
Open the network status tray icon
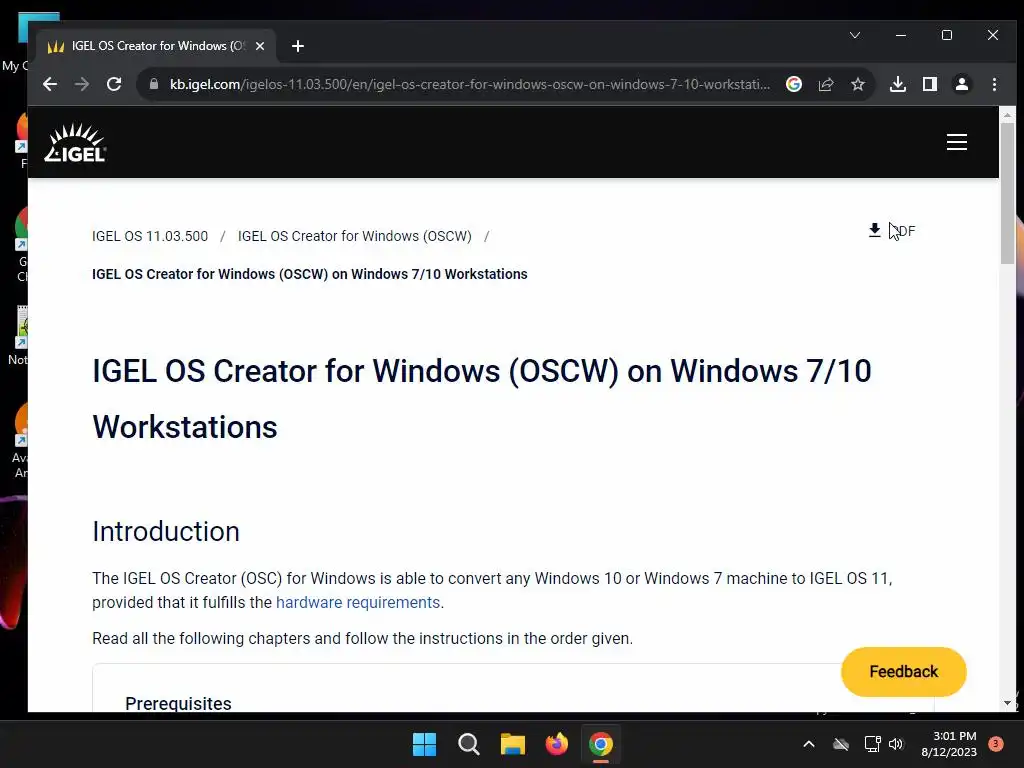click(x=872, y=744)
